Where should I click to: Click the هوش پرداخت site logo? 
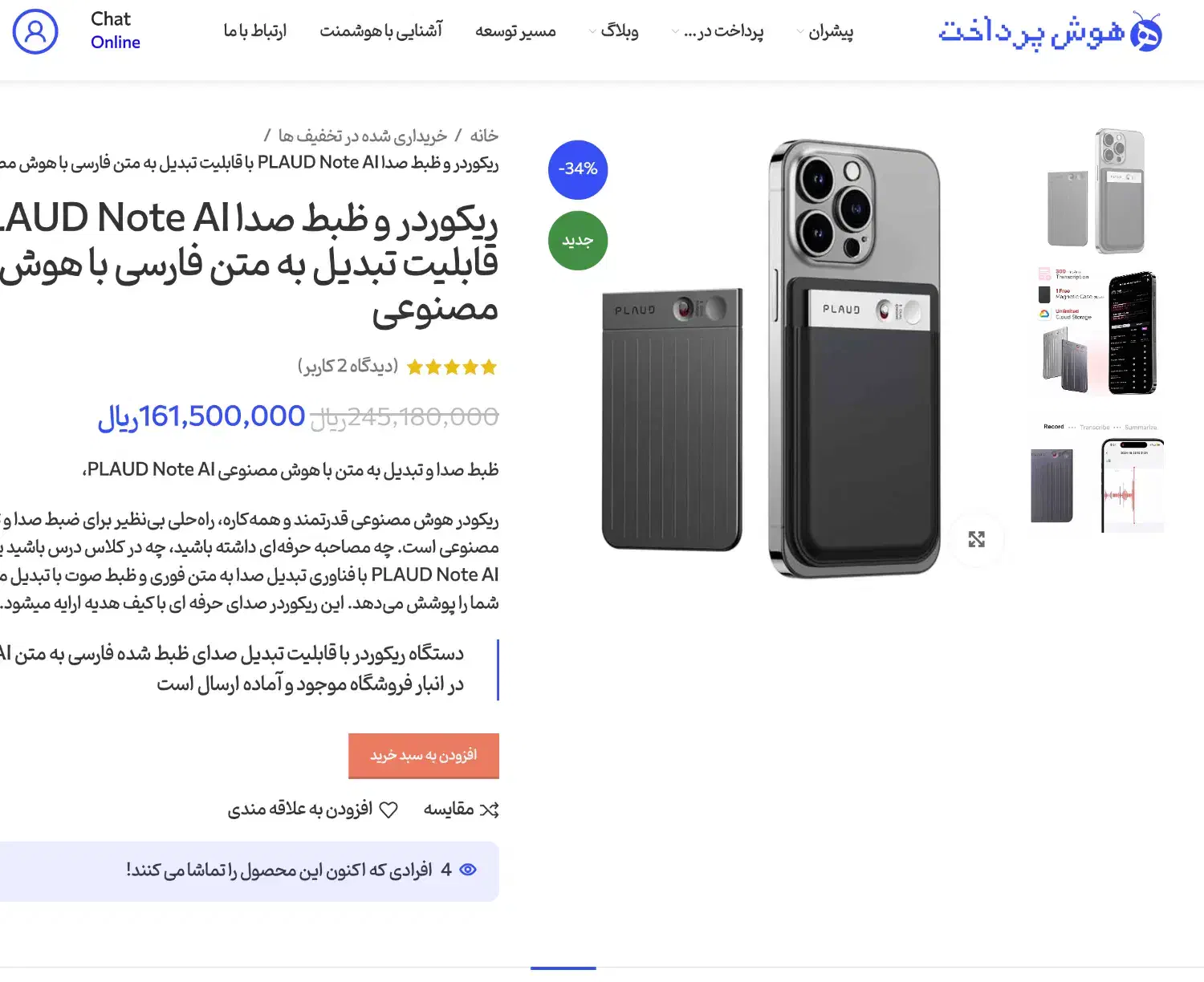pyautogui.click(x=1050, y=31)
